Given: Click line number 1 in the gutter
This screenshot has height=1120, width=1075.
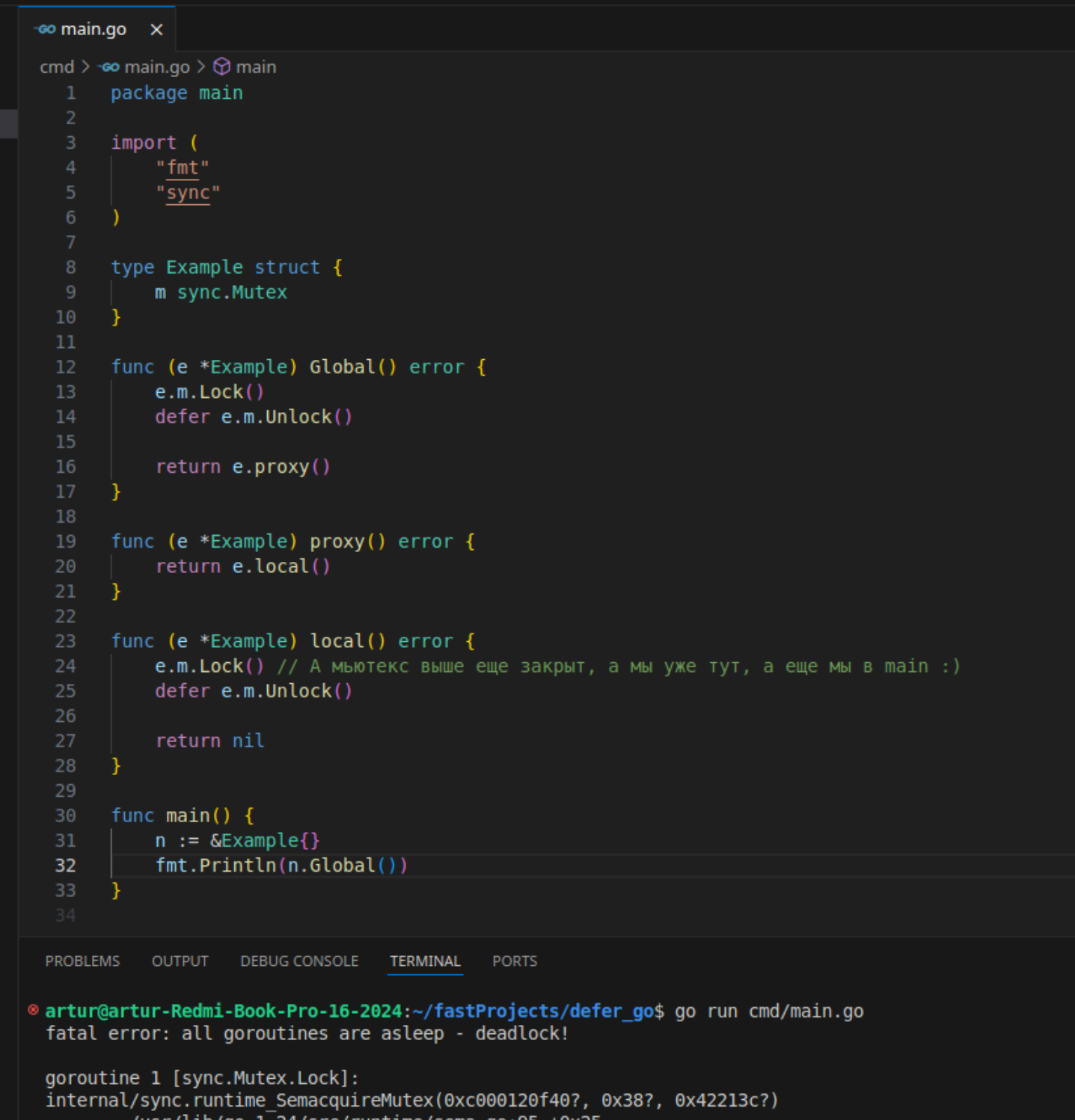Looking at the screenshot, I should [x=71, y=93].
